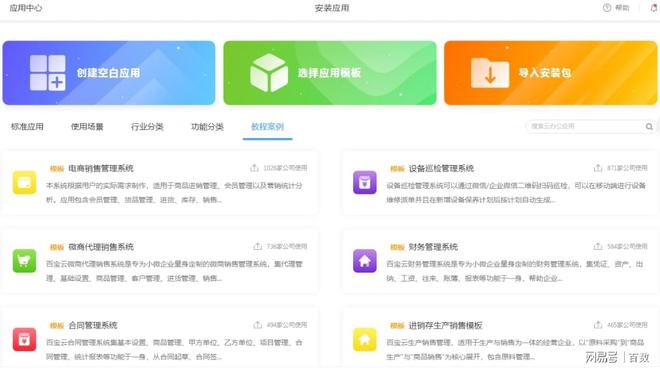Switch to the 行业分类 tab
Screen dimensions: 660x369
pyautogui.click(x=147, y=127)
